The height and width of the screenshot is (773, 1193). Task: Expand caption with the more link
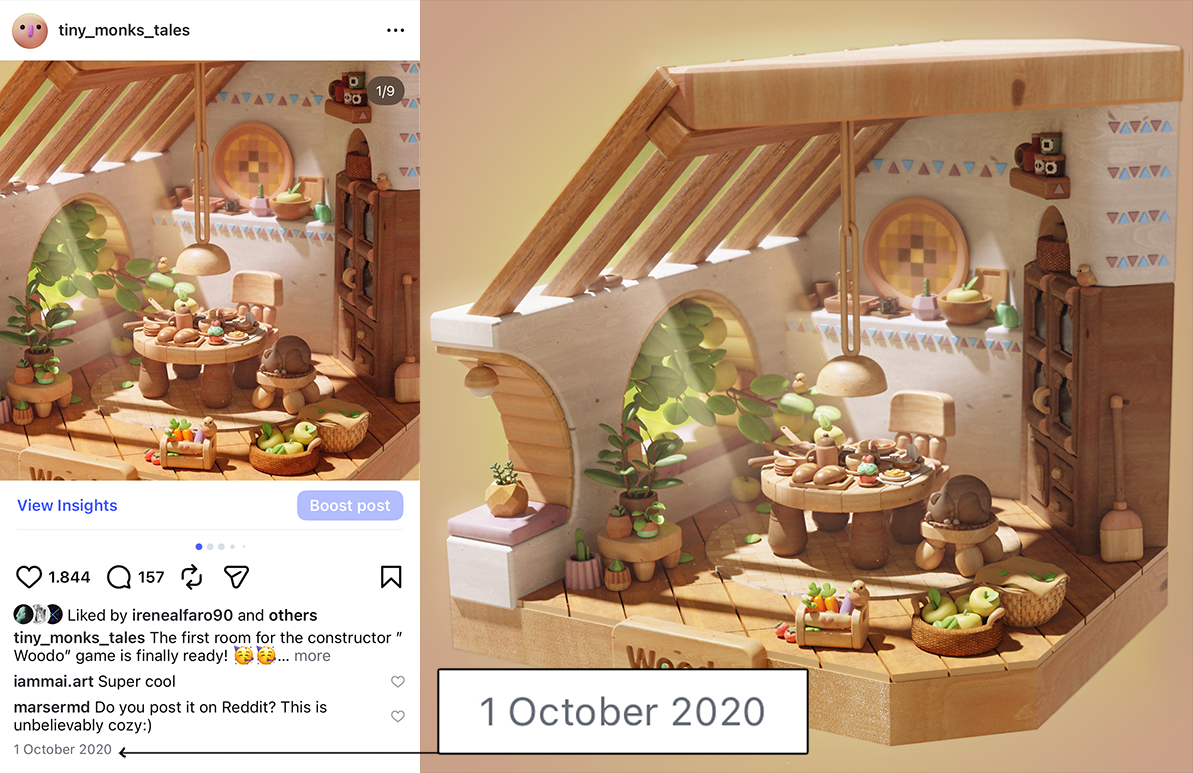pyautogui.click(x=312, y=656)
